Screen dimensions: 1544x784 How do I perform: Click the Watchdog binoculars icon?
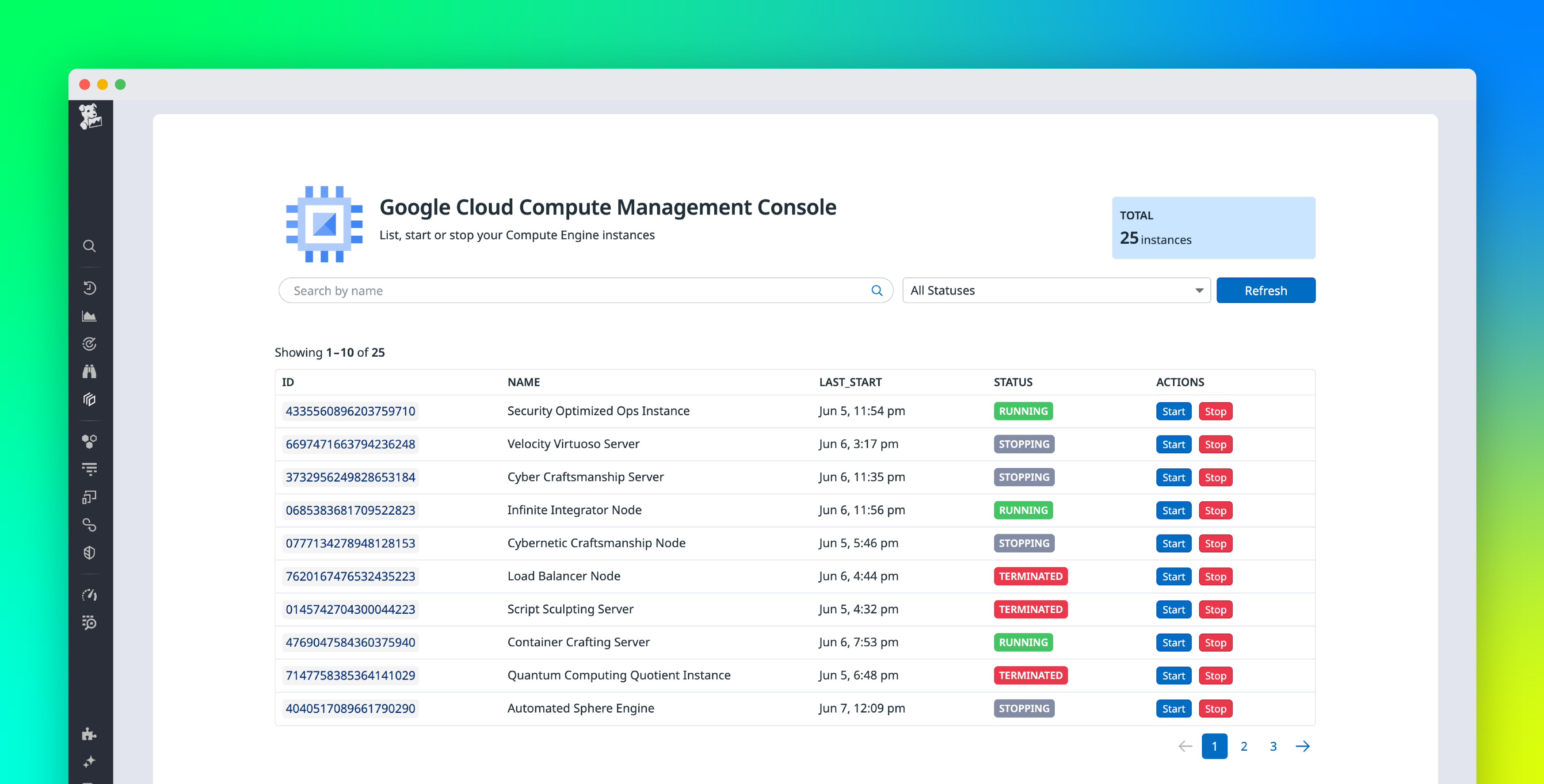coord(90,372)
